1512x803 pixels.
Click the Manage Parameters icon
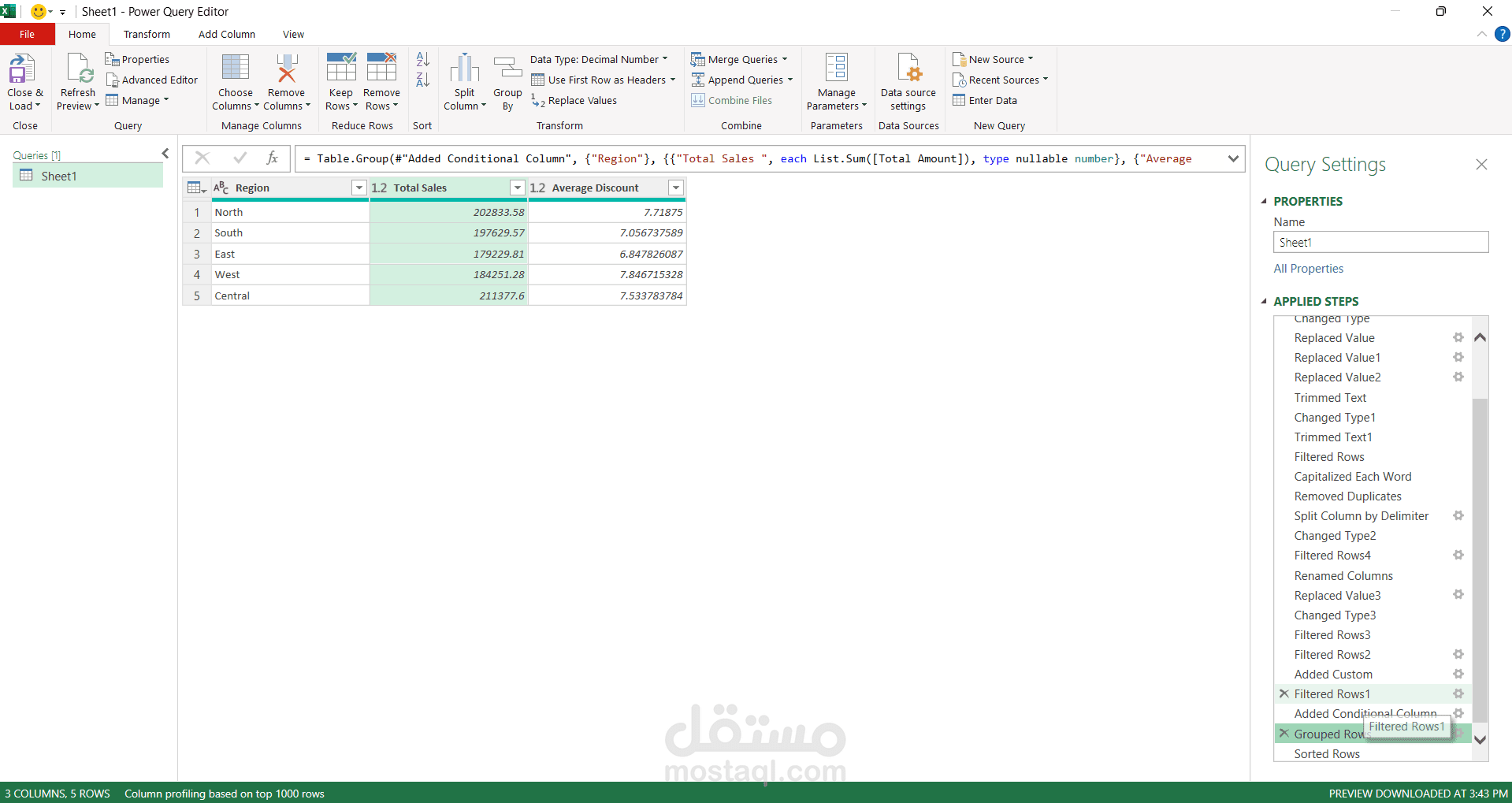click(836, 68)
